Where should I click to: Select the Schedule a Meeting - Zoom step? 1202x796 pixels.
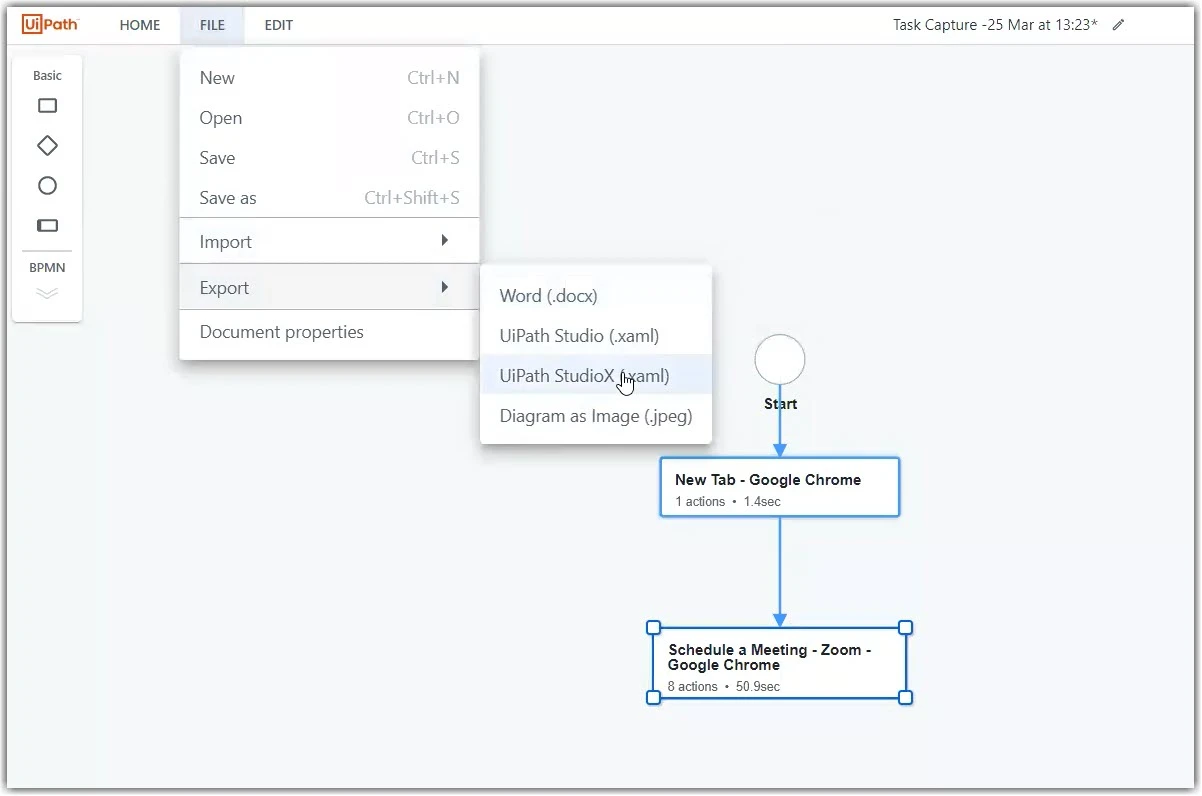[780, 663]
